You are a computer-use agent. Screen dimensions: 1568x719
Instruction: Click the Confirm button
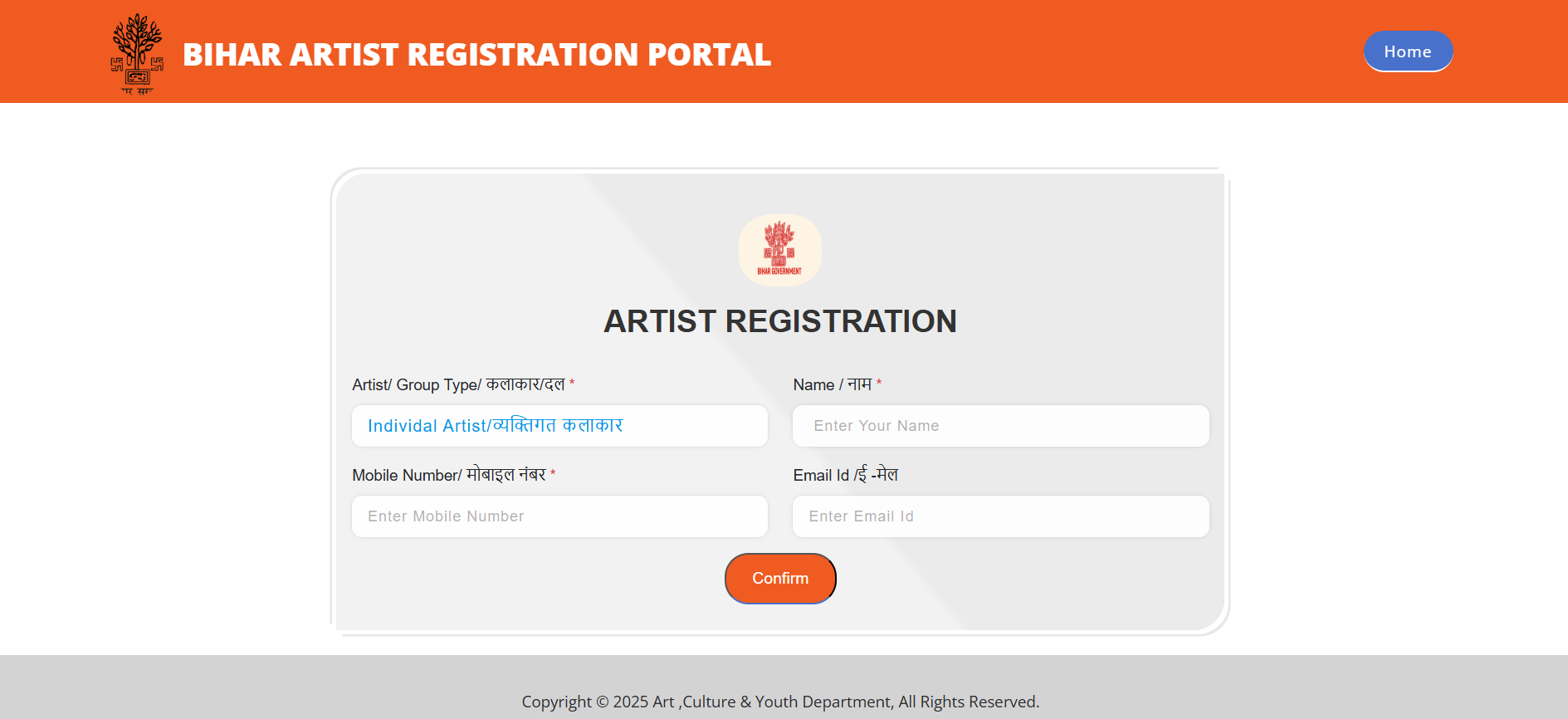pyautogui.click(x=780, y=578)
